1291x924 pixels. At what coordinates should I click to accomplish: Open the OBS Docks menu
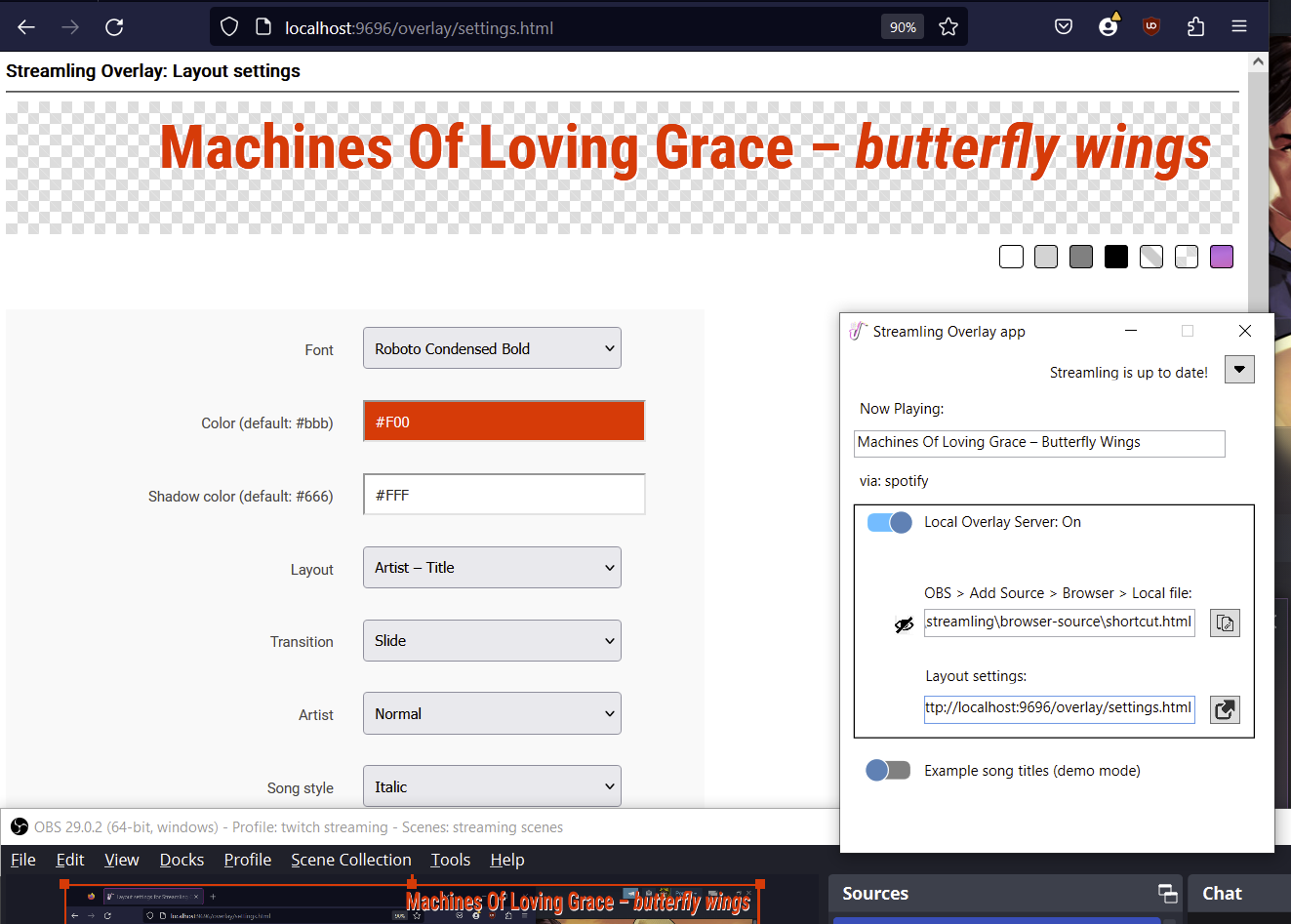coord(182,860)
